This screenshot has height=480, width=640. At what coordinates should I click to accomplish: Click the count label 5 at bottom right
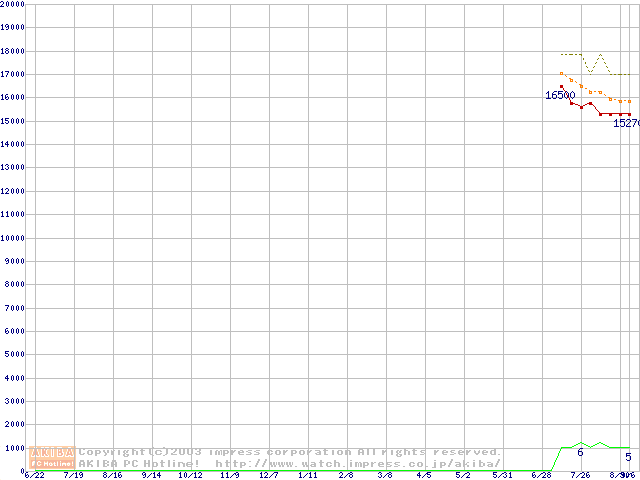pos(628,457)
